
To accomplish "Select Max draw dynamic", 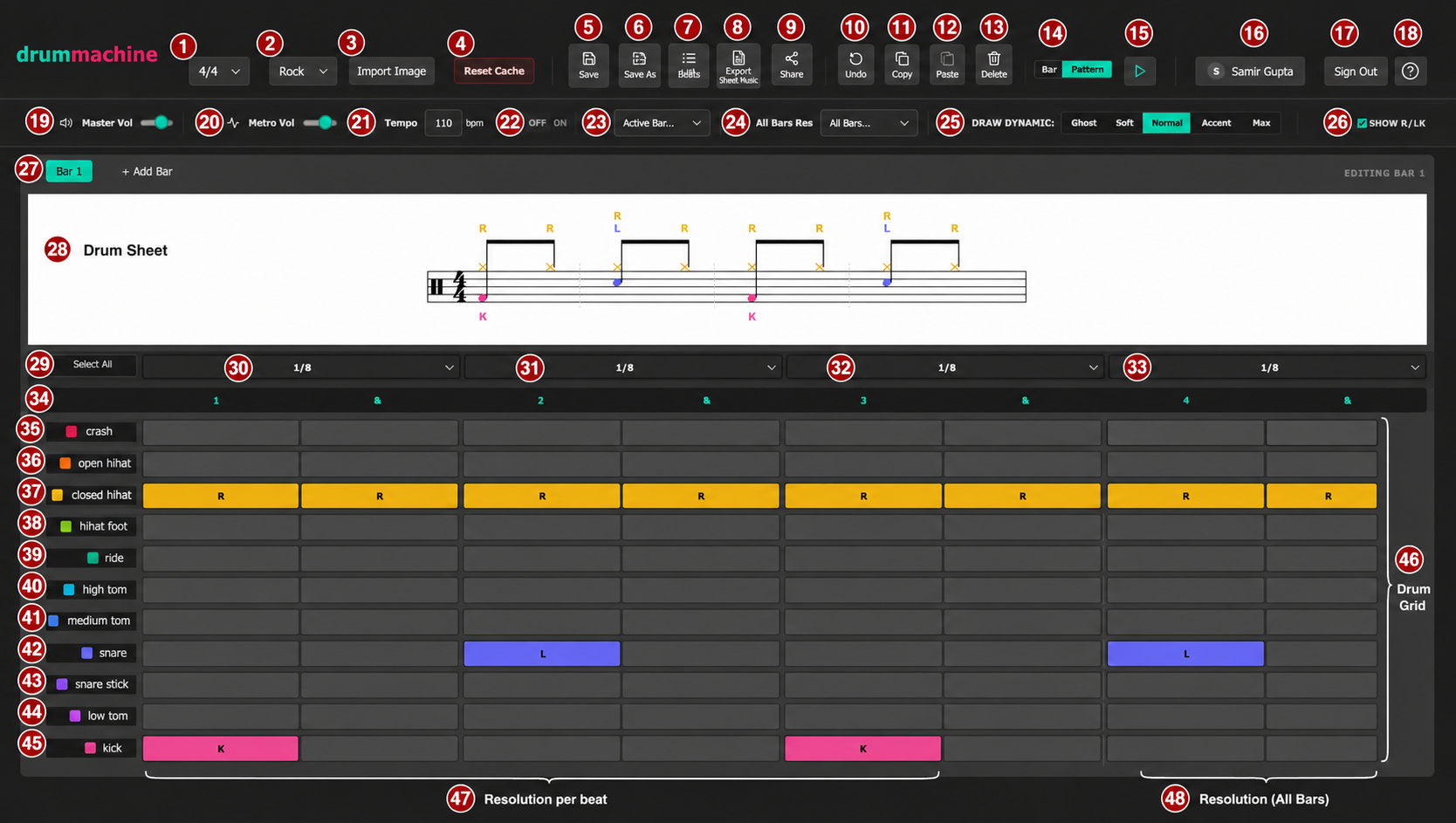I will pos(1261,123).
